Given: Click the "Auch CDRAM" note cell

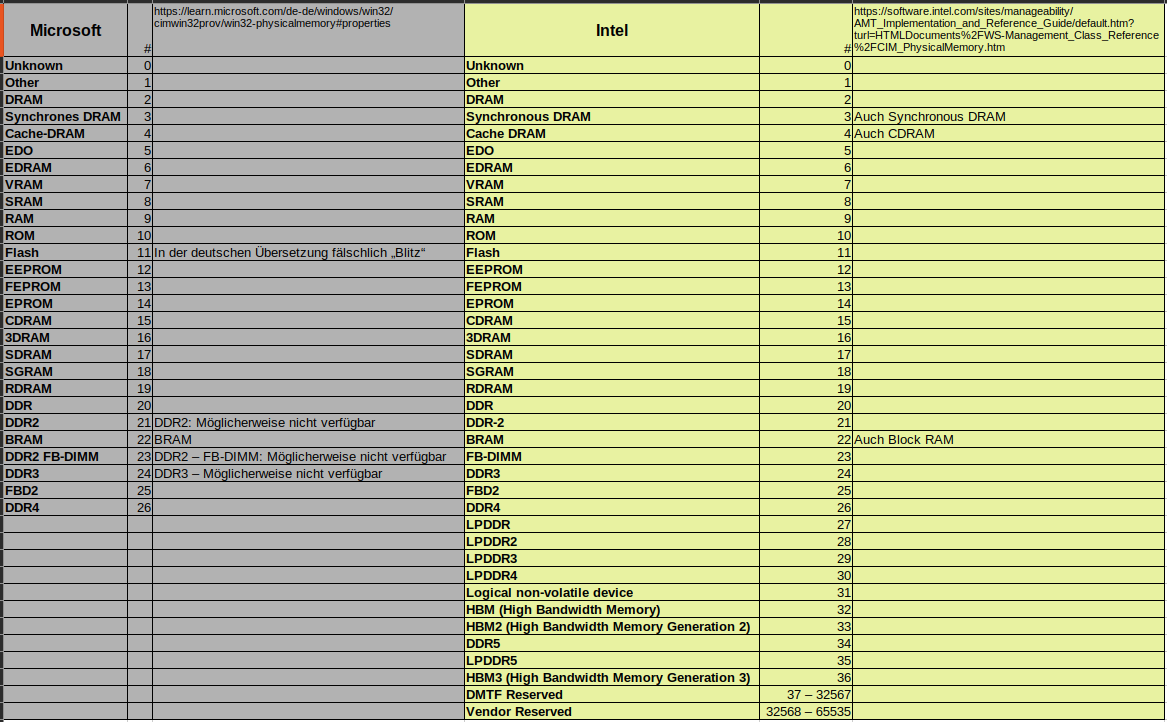Looking at the screenshot, I should [895, 134].
